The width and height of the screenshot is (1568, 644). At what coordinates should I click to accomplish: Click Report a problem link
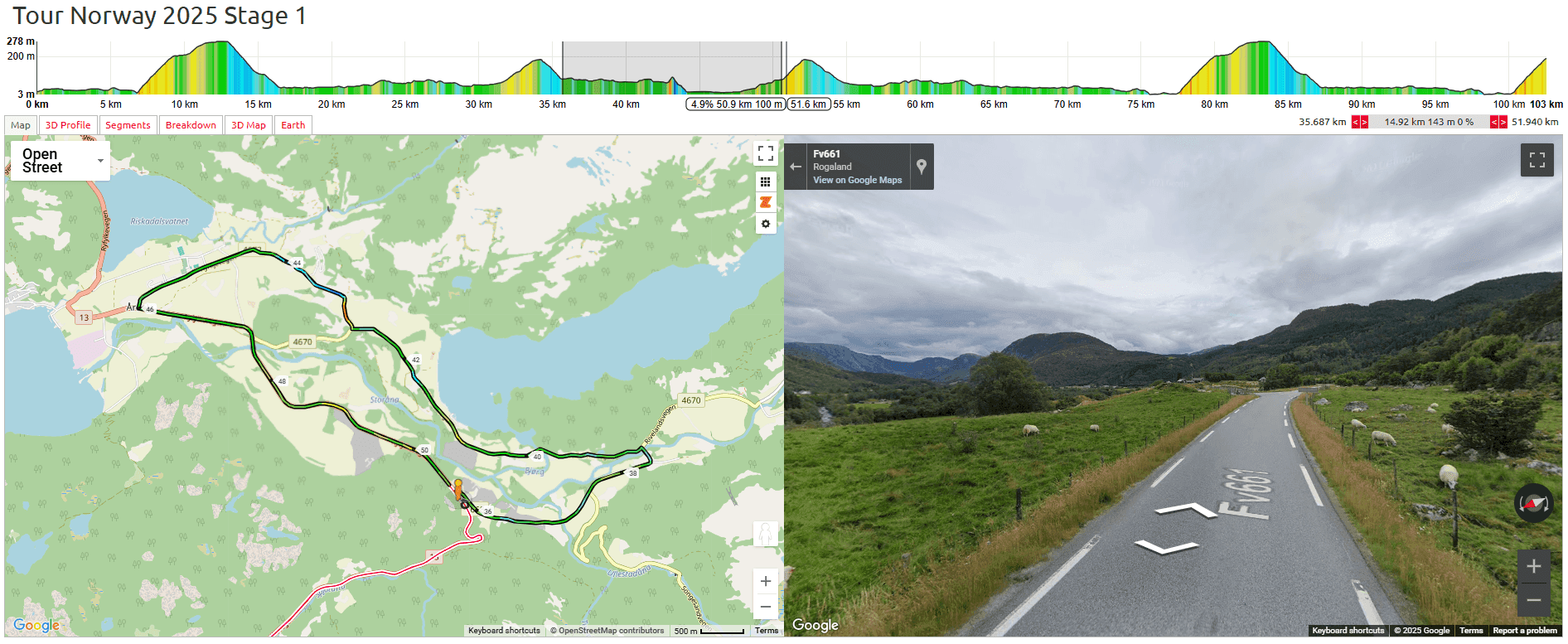tap(1525, 631)
